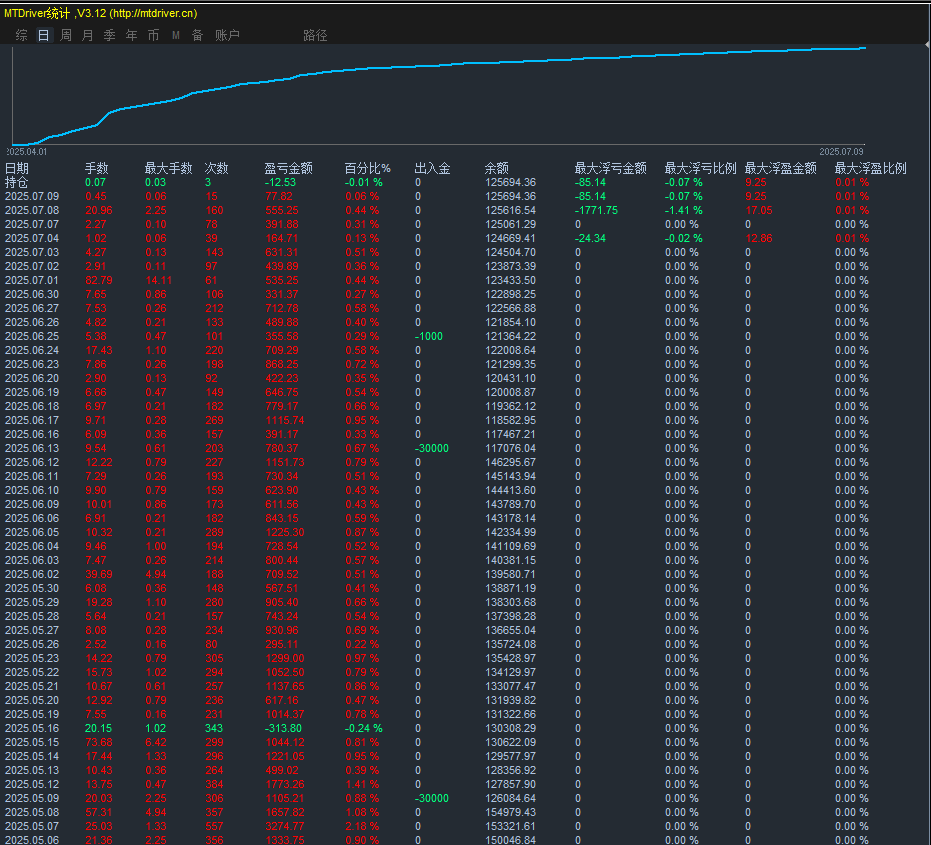The height and width of the screenshot is (845, 931).
Task: Click the 2.18 % percentage value
Action: (362, 827)
